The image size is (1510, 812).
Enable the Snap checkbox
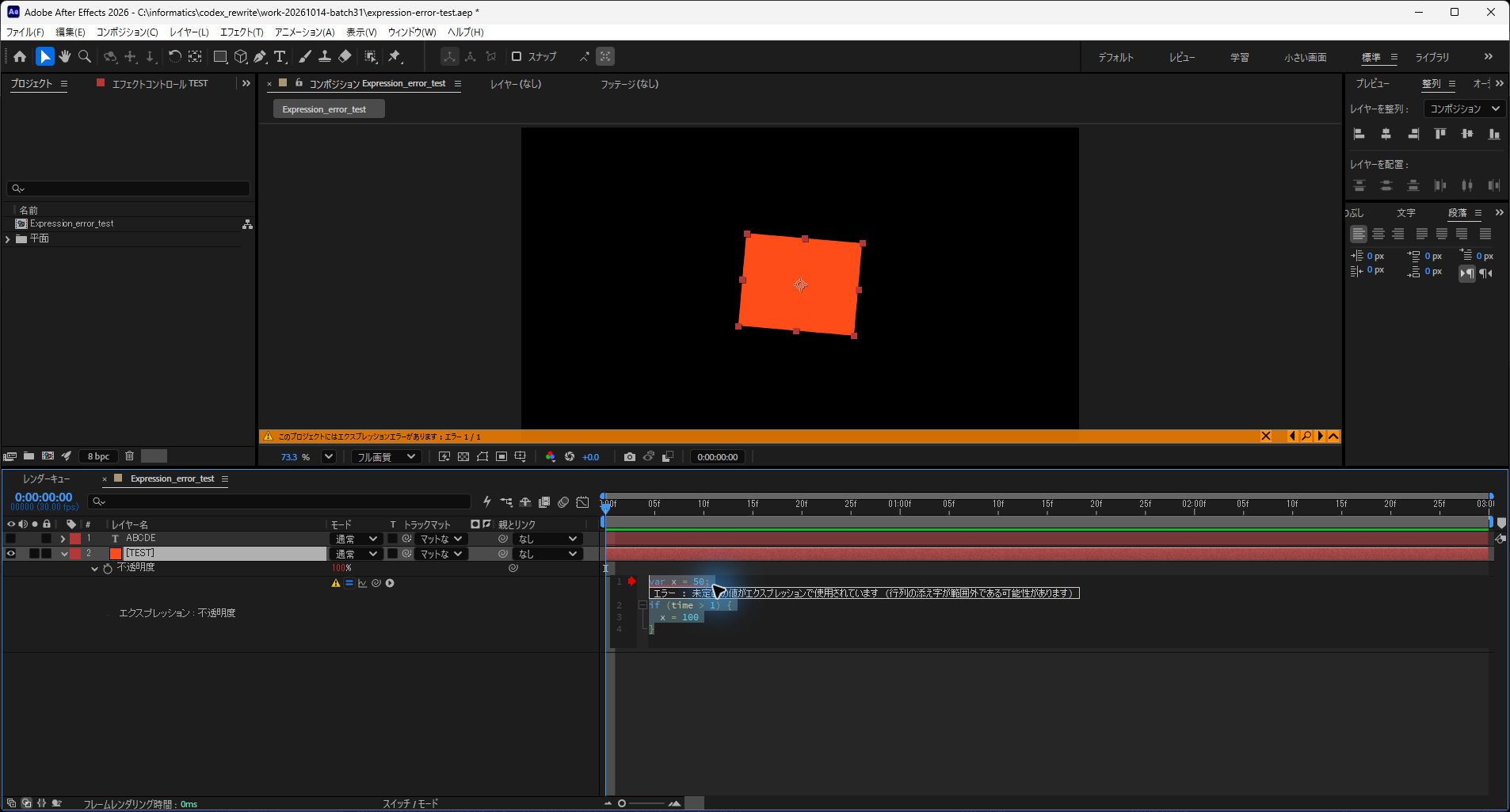point(517,56)
